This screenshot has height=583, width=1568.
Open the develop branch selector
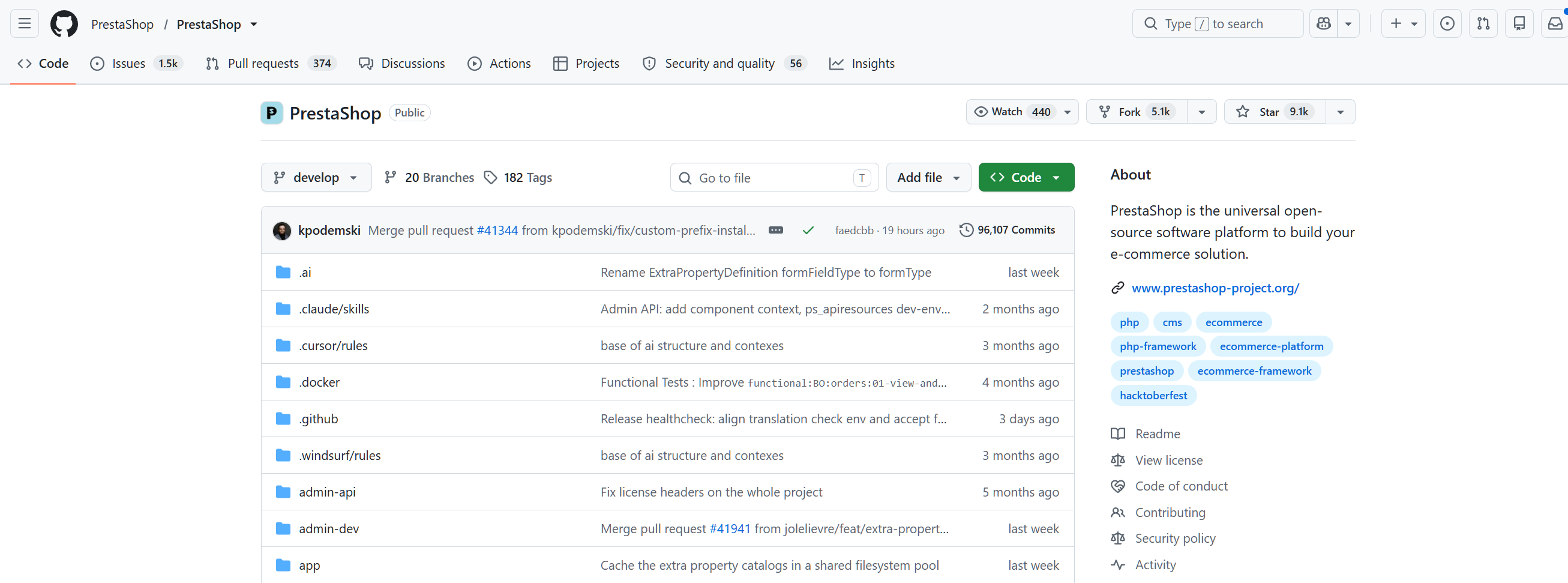pos(316,177)
